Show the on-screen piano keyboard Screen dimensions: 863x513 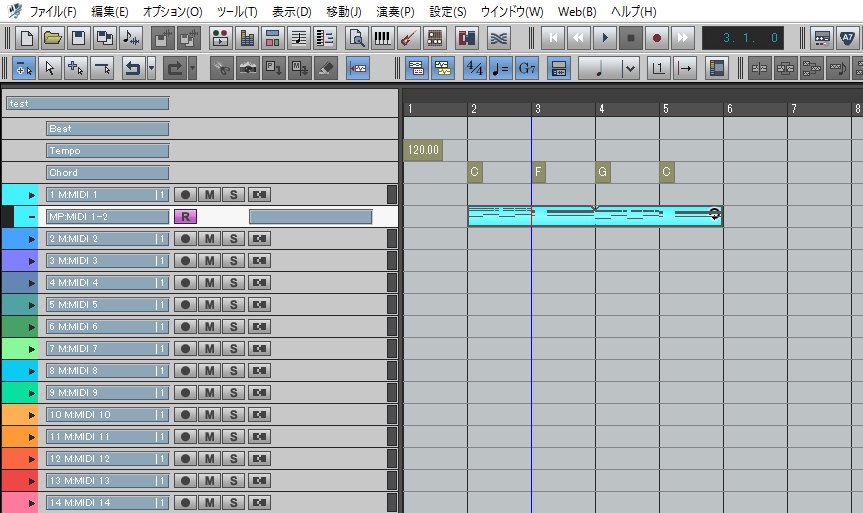tap(383, 38)
